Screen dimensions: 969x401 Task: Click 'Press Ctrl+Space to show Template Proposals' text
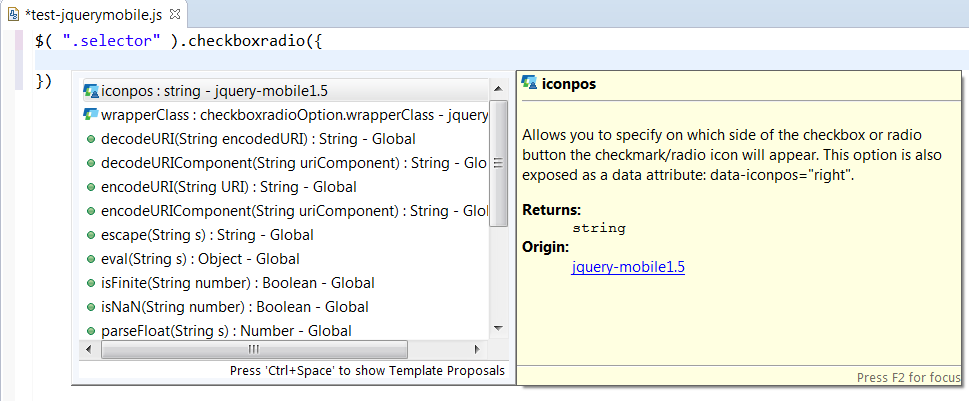367,371
